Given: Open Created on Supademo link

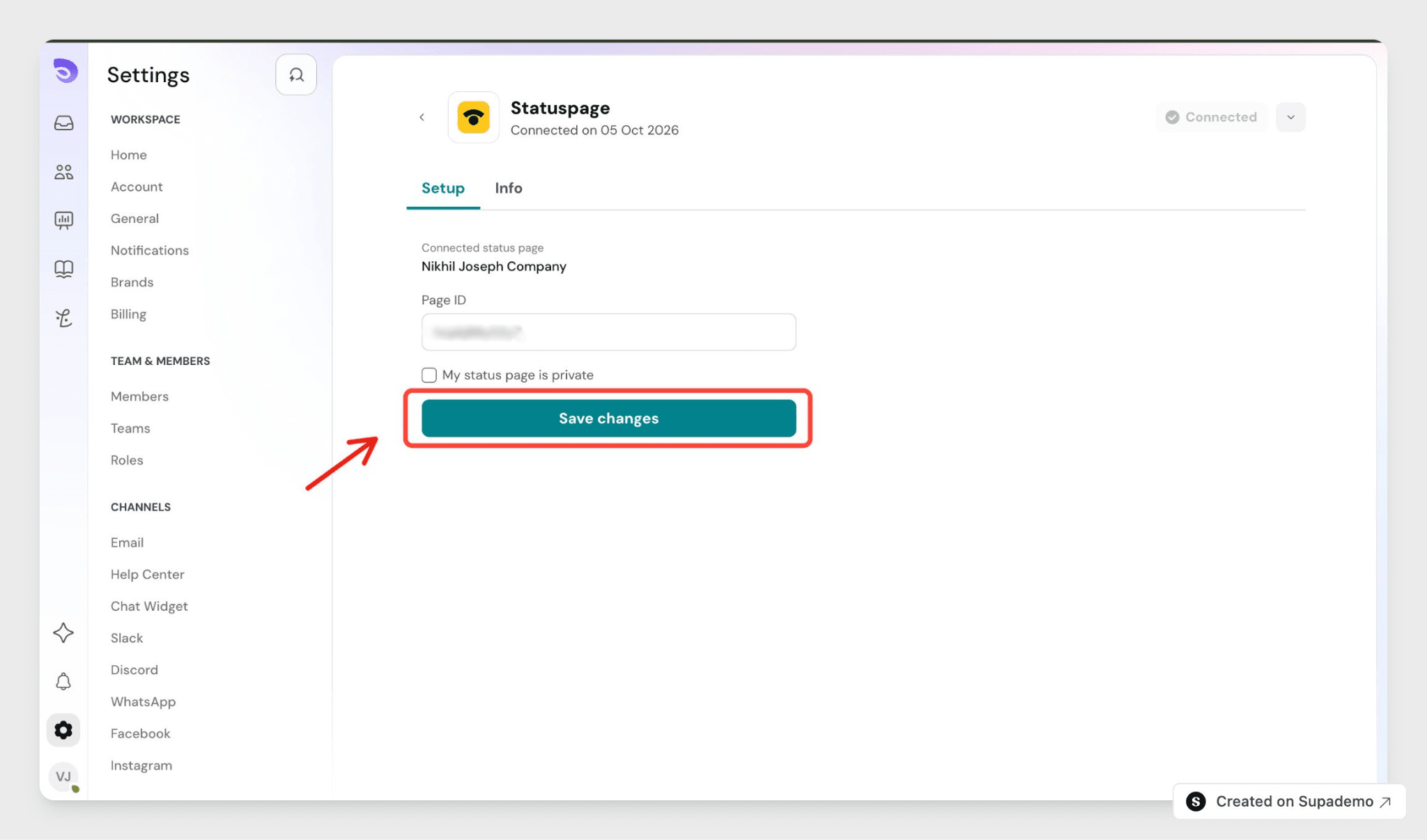Looking at the screenshot, I should pos(1289,802).
